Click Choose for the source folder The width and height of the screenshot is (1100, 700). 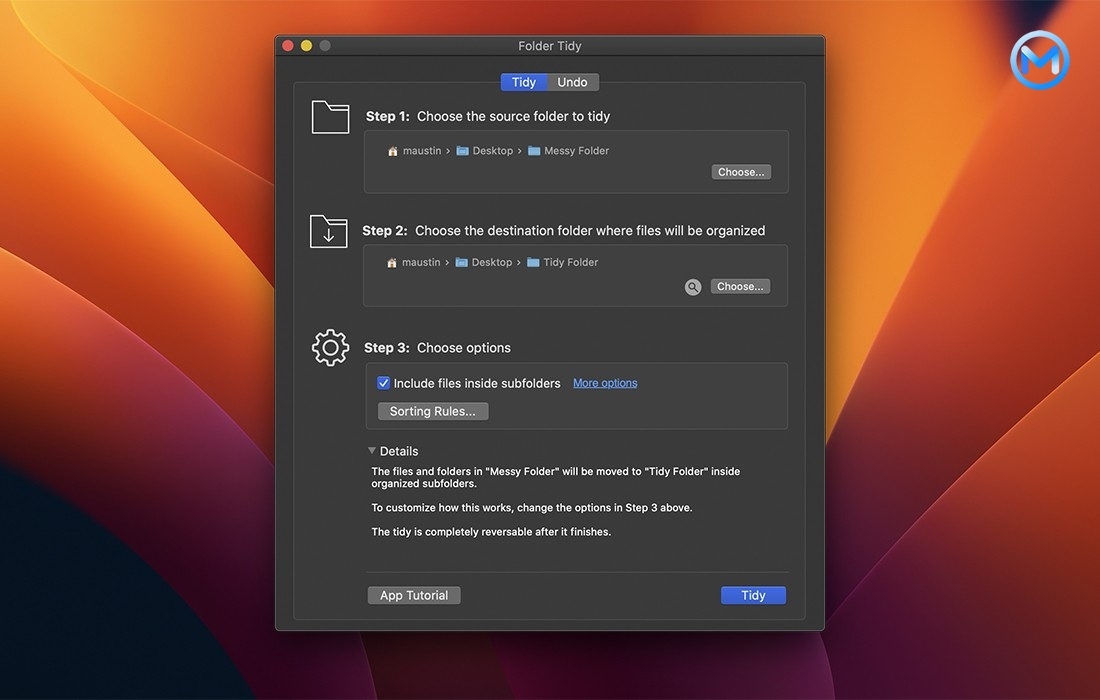740,171
